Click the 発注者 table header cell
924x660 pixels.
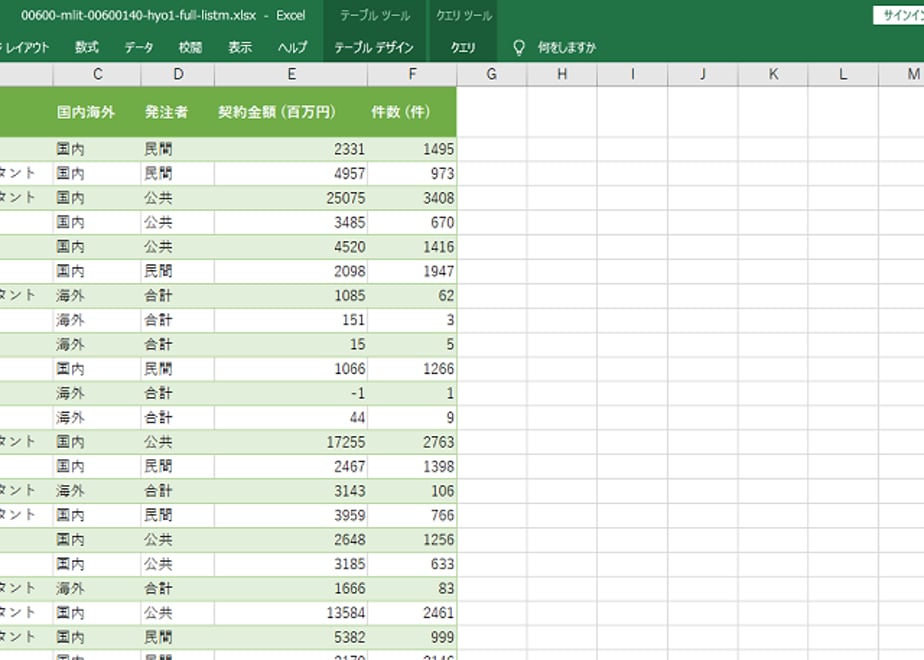pyautogui.click(x=178, y=112)
